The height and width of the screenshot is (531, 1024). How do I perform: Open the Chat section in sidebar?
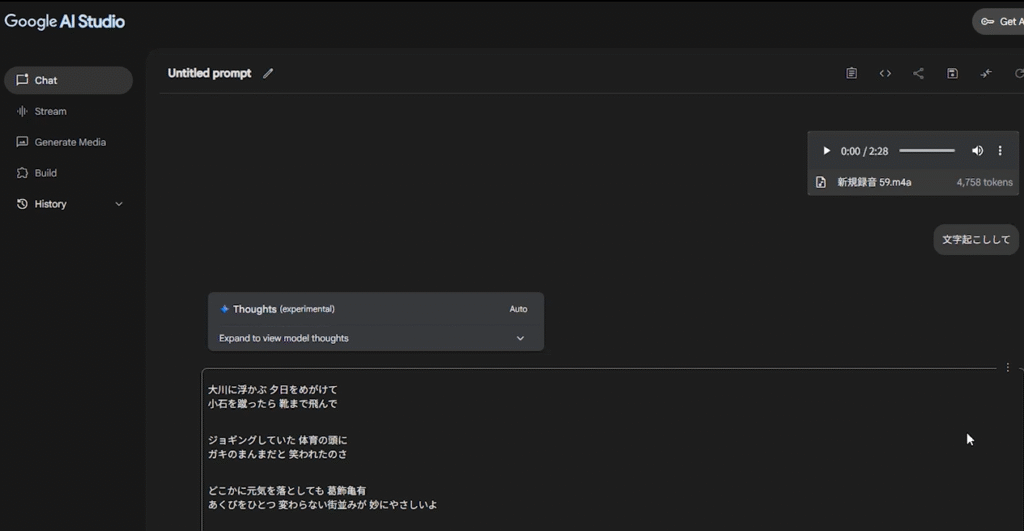(x=69, y=80)
